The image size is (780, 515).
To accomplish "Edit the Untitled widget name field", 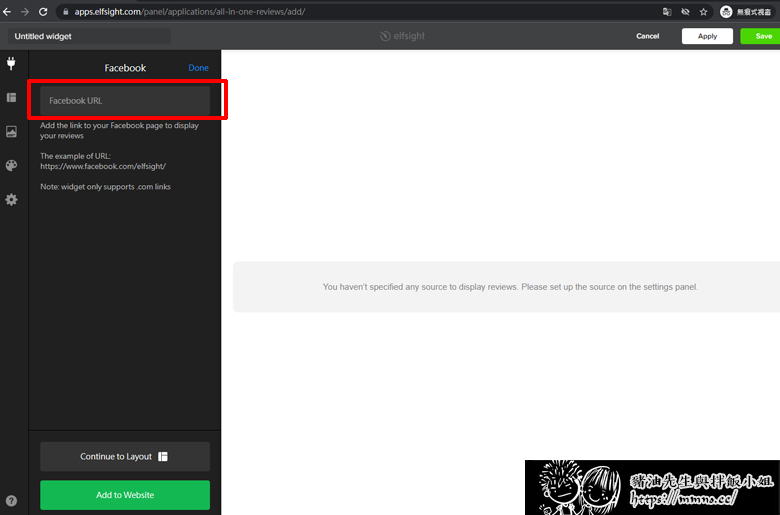I will tap(90, 36).
